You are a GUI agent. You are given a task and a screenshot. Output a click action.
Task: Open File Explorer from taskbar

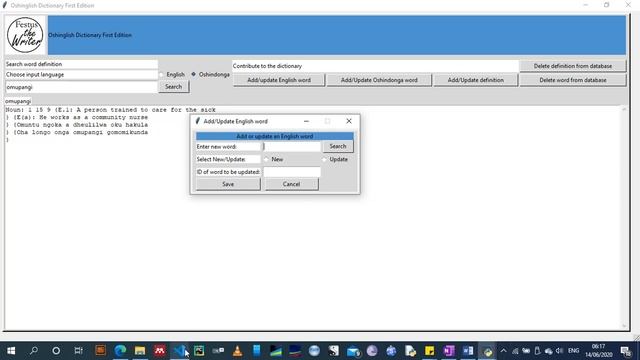pyautogui.click(x=140, y=351)
